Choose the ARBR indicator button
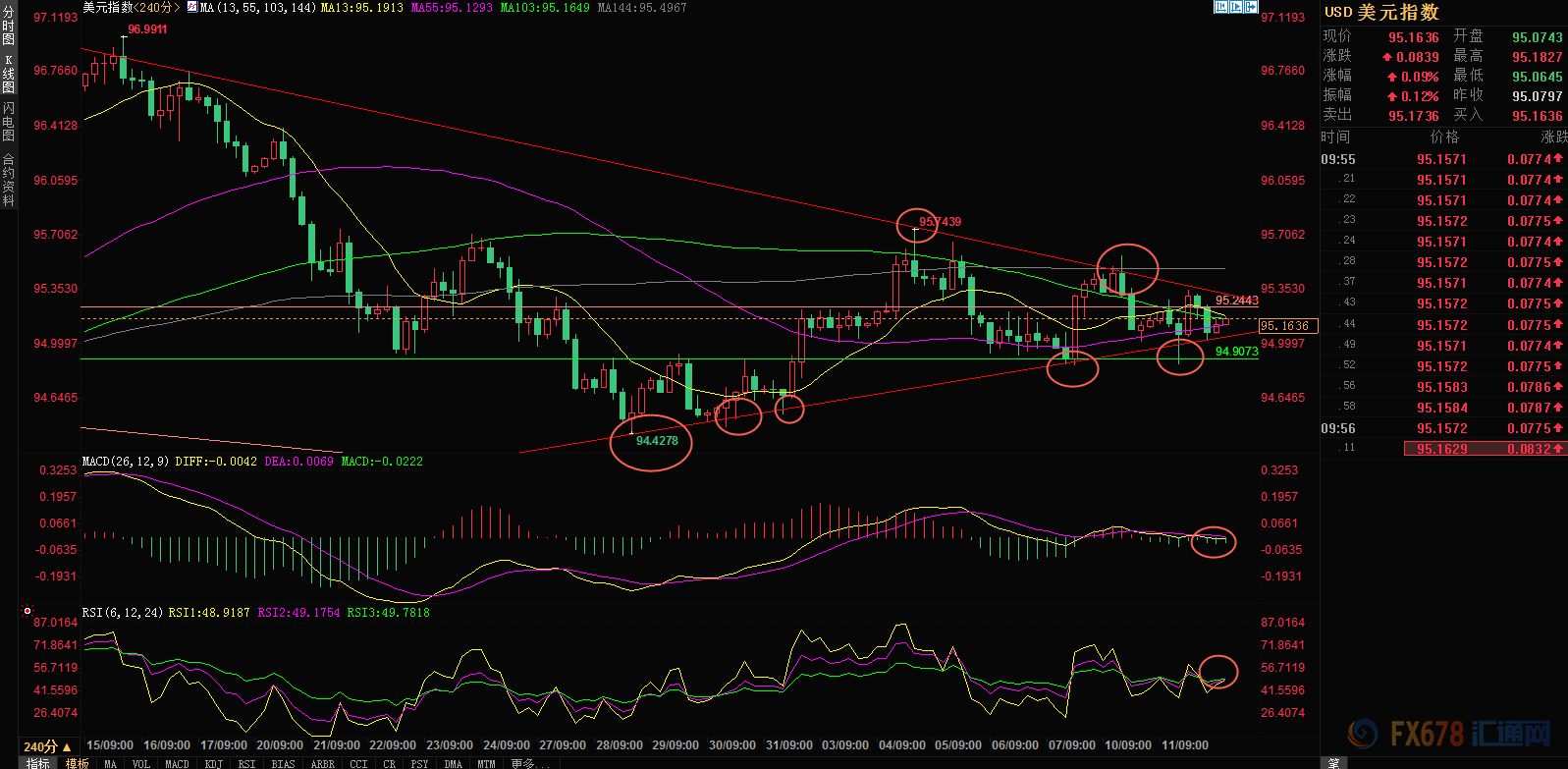The height and width of the screenshot is (769, 1568). tap(322, 763)
